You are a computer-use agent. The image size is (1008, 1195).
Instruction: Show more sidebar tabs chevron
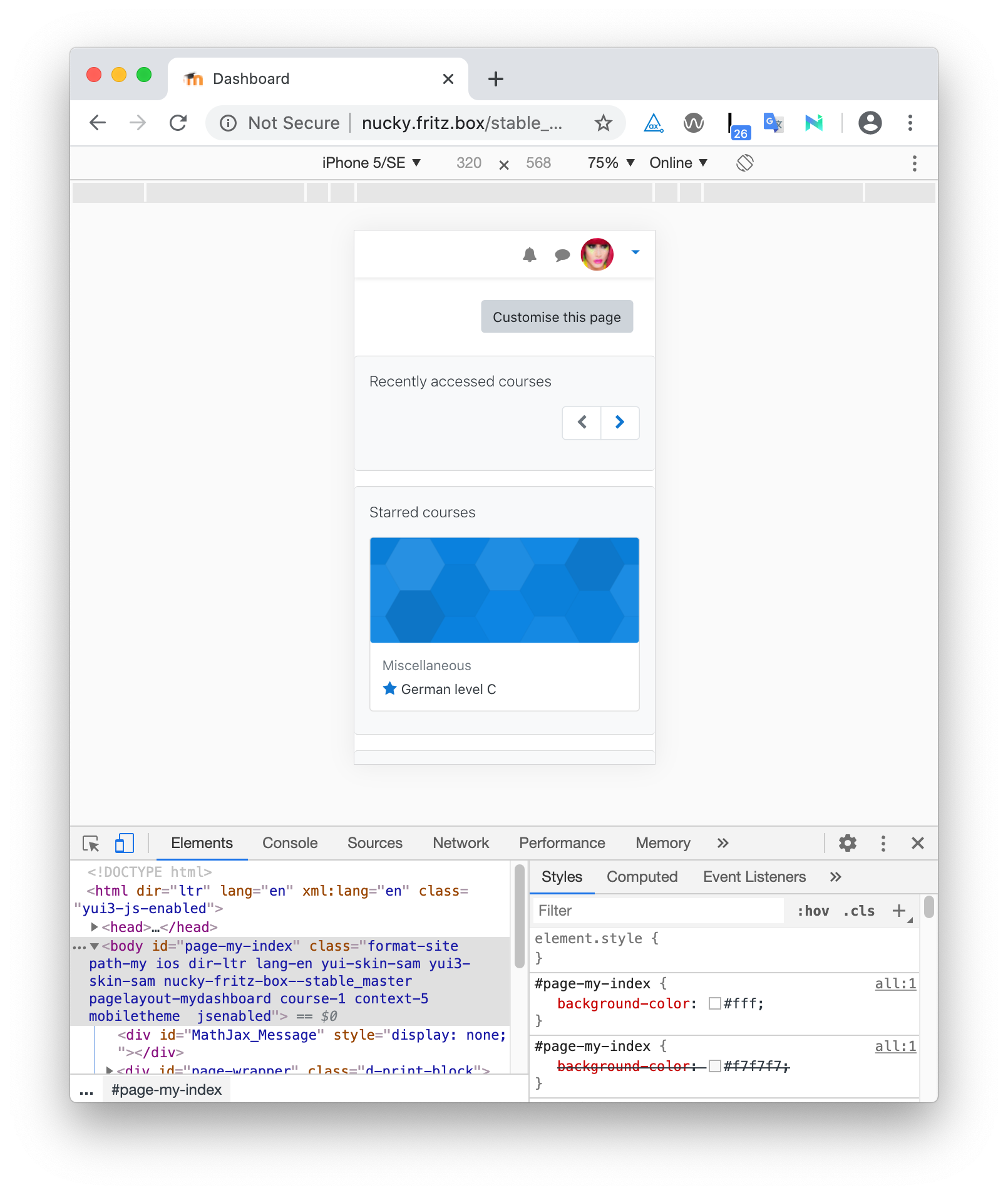(x=836, y=877)
